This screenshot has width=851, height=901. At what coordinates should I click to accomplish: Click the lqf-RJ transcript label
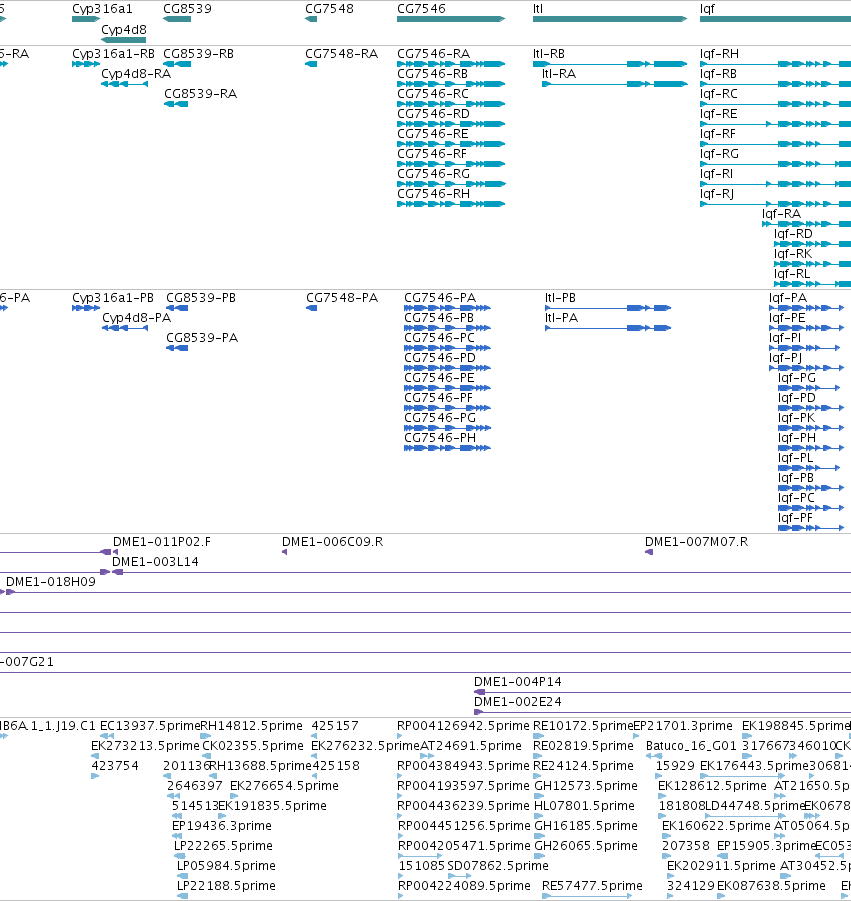(717, 194)
